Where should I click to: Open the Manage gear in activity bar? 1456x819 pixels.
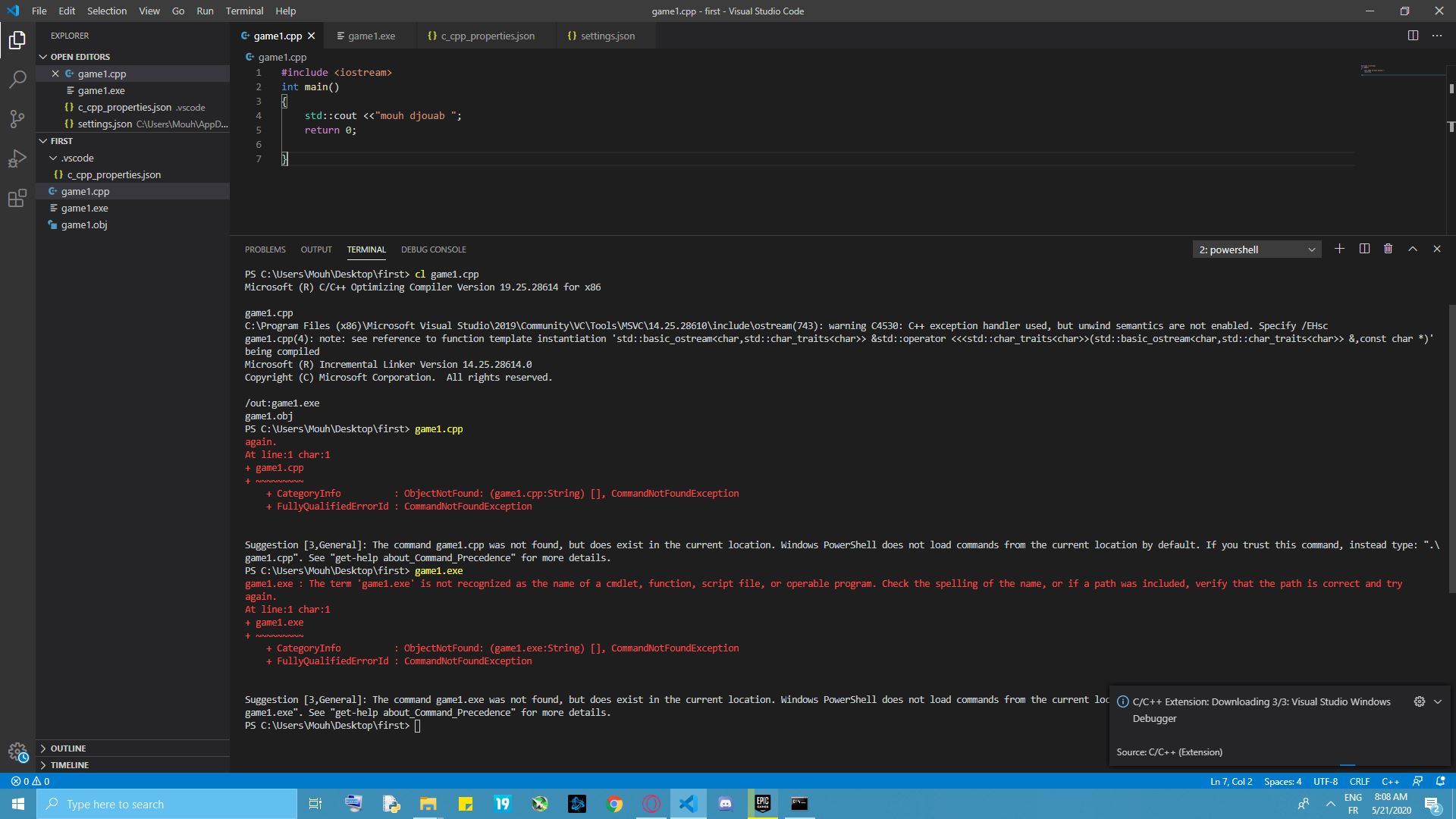pos(17,752)
